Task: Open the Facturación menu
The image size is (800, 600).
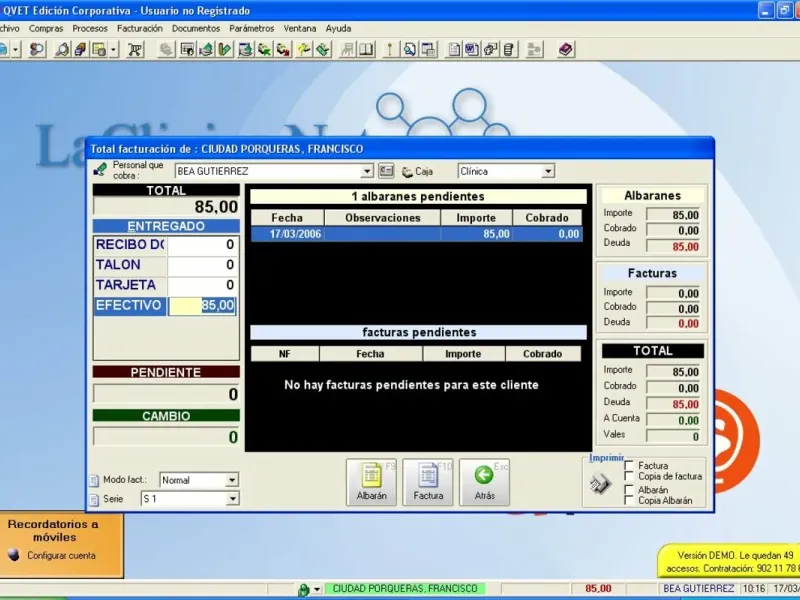Action: tap(140, 29)
